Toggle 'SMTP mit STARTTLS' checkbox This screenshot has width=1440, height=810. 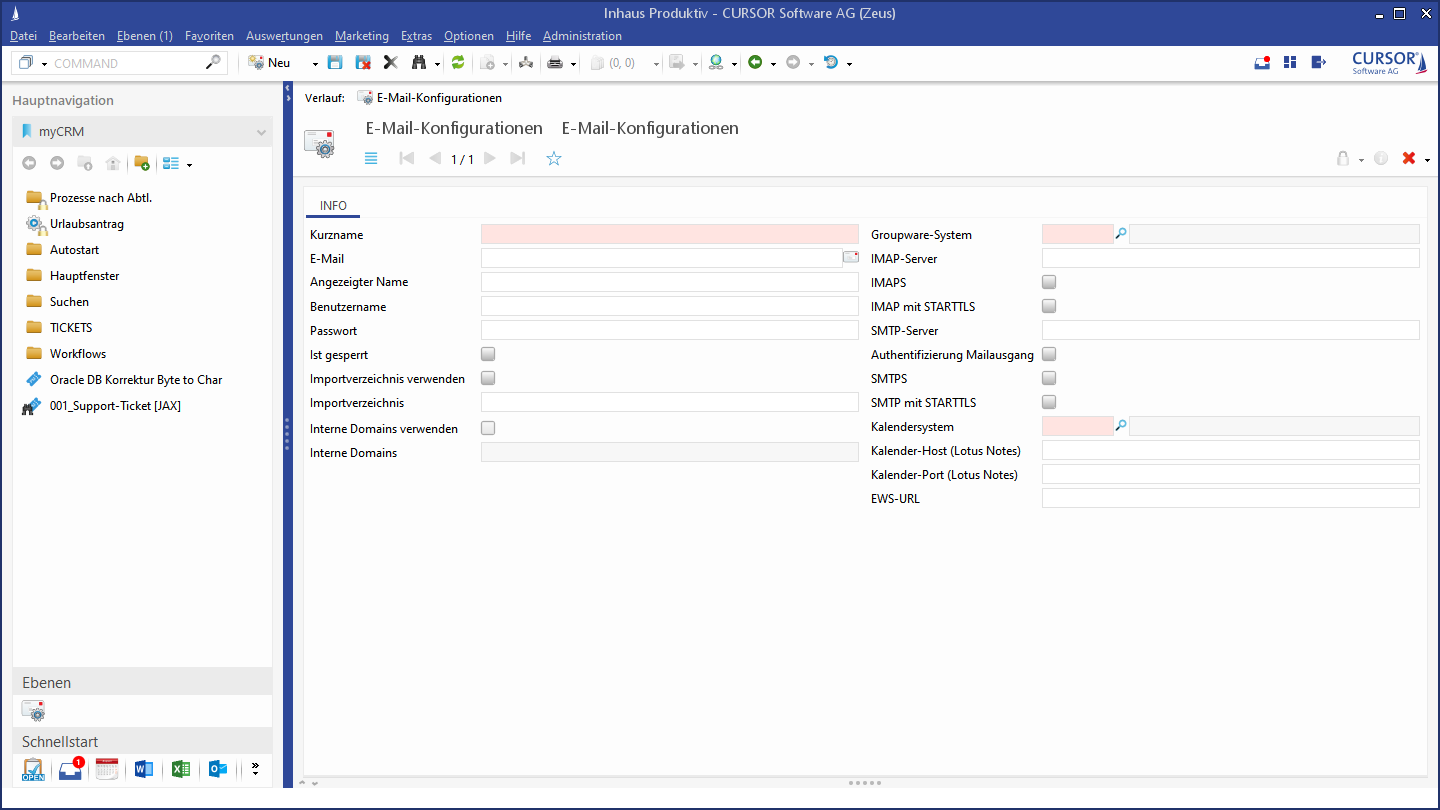click(x=1049, y=403)
